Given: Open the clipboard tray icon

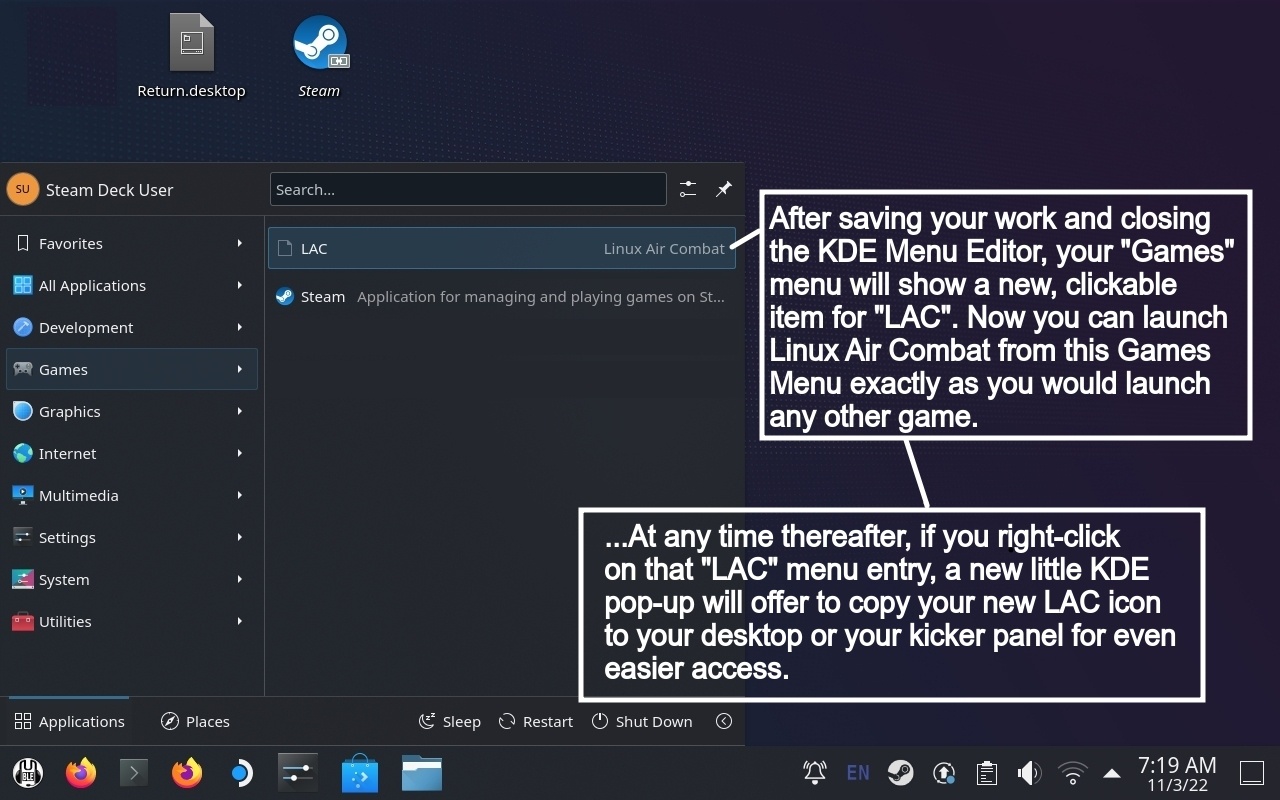Looking at the screenshot, I should click(987, 772).
